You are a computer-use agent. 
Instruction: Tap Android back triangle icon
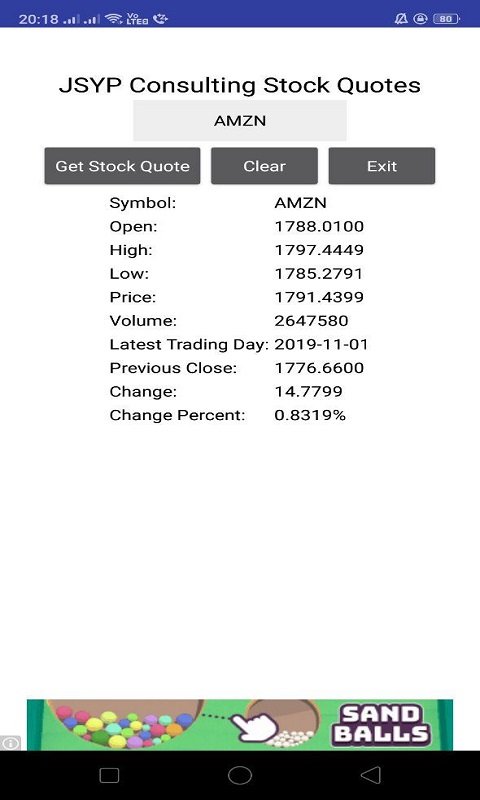tap(371, 775)
